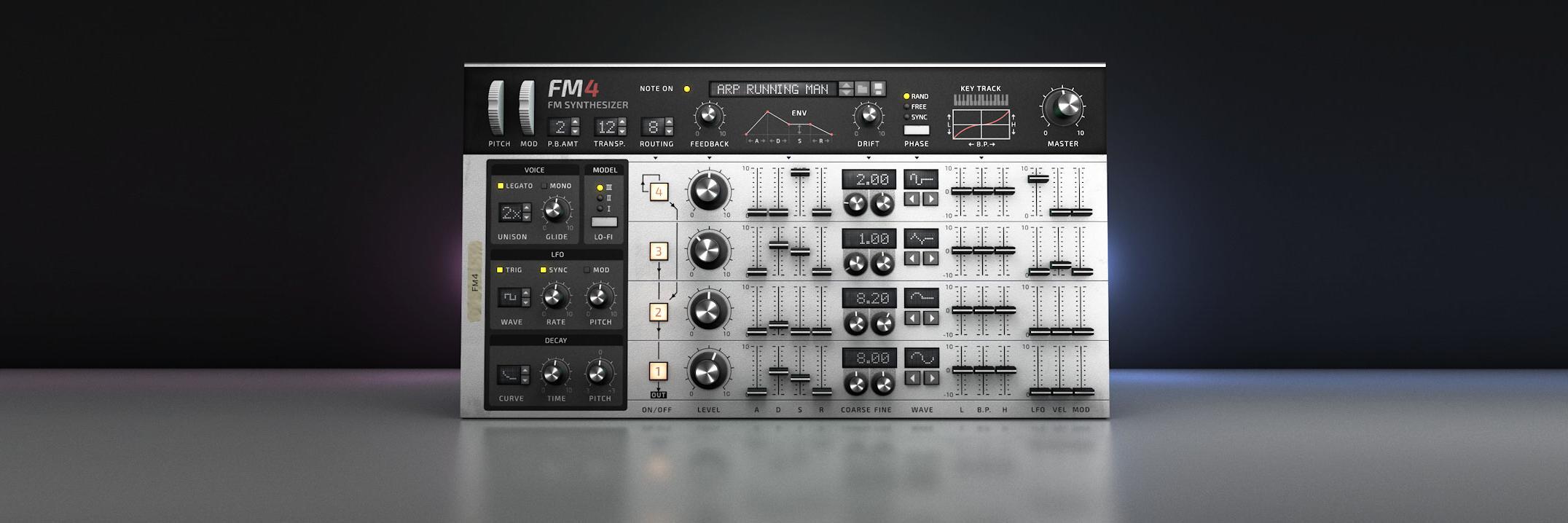Decrease TRANSP. value with down arrow

[622, 132]
